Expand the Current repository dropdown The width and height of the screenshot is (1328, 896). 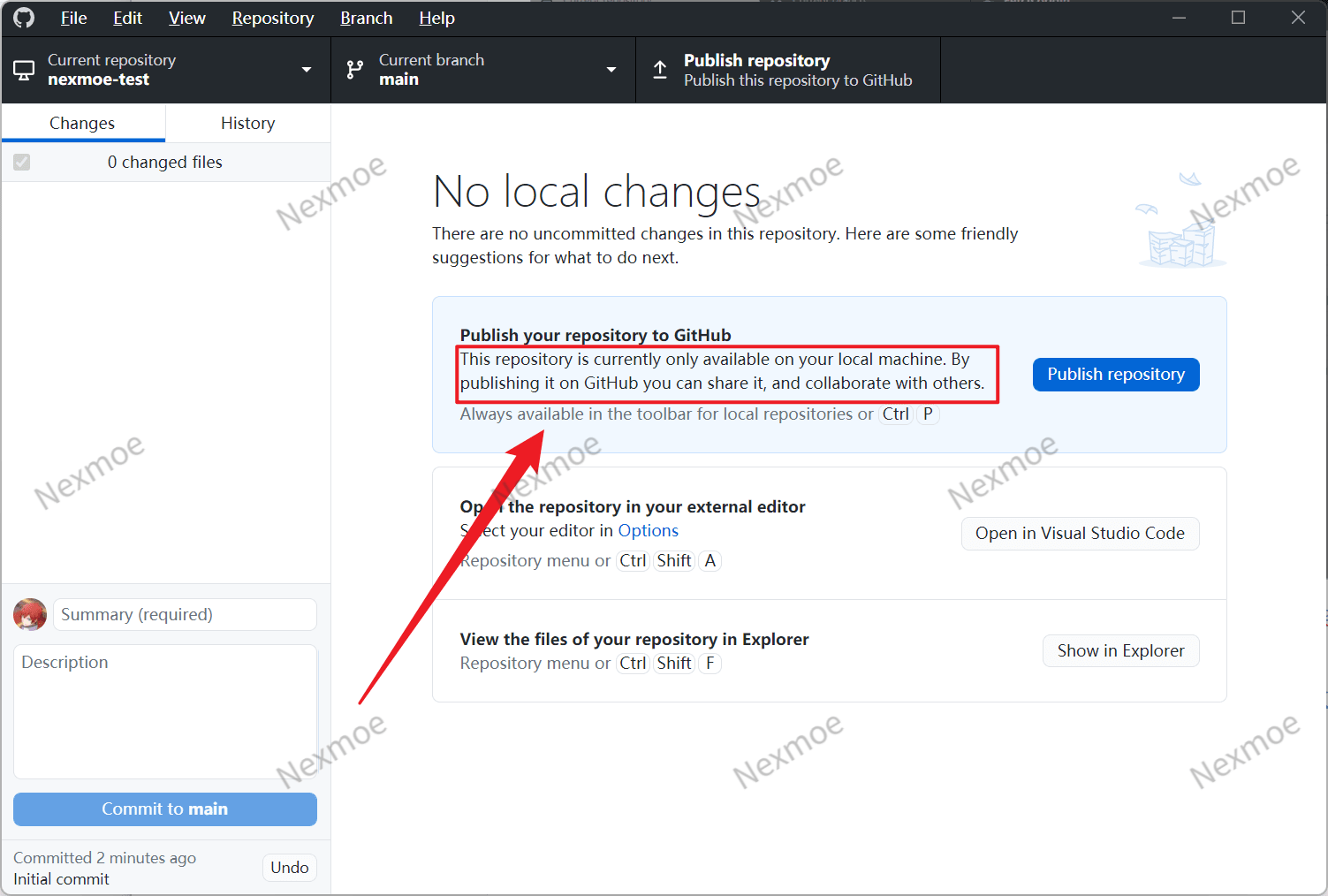click(307, 70)
